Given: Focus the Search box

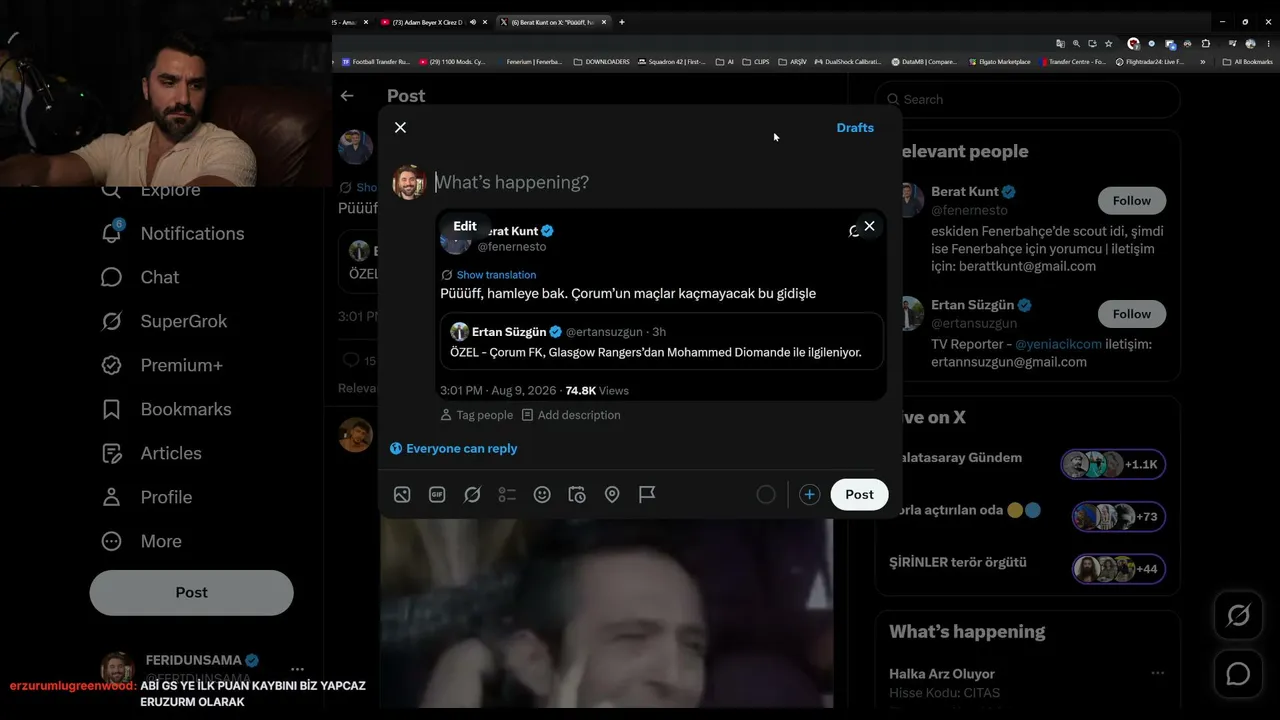Looking at the screenshot, I should point(1028,99).
